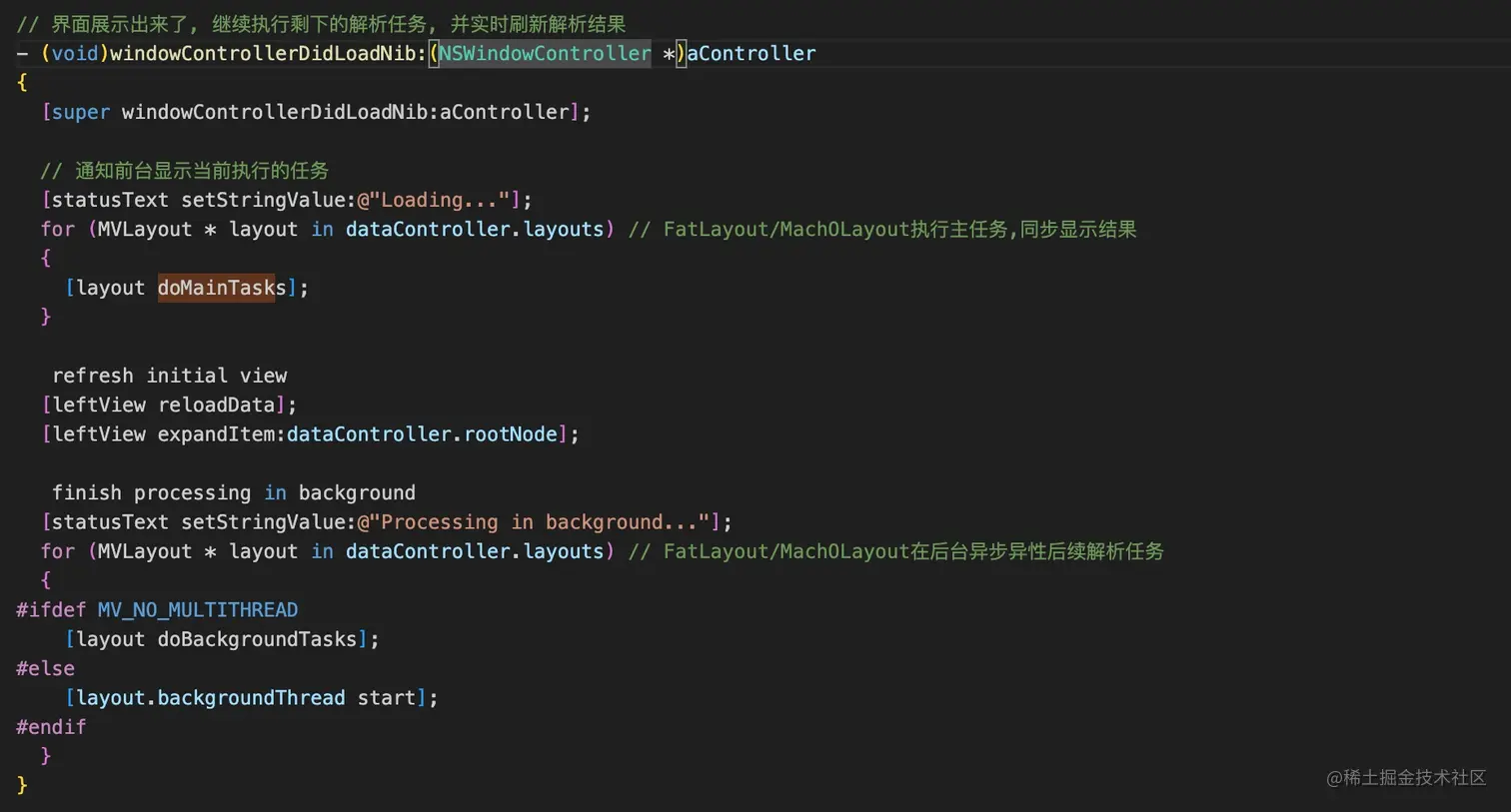
Task: Click the MV_NO_MULTITHREAD macro name
Action: [x=198, y=609]
